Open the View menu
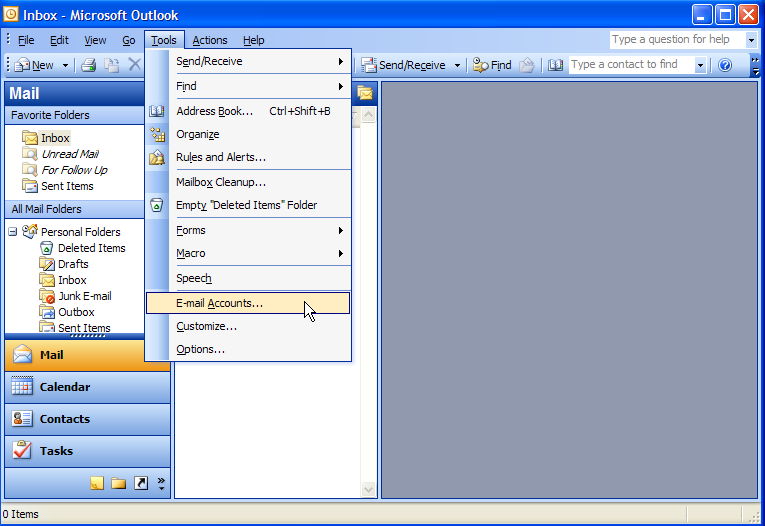Image resolution: width=765 pixels, height=526 pixels. (x=95, y=40)
